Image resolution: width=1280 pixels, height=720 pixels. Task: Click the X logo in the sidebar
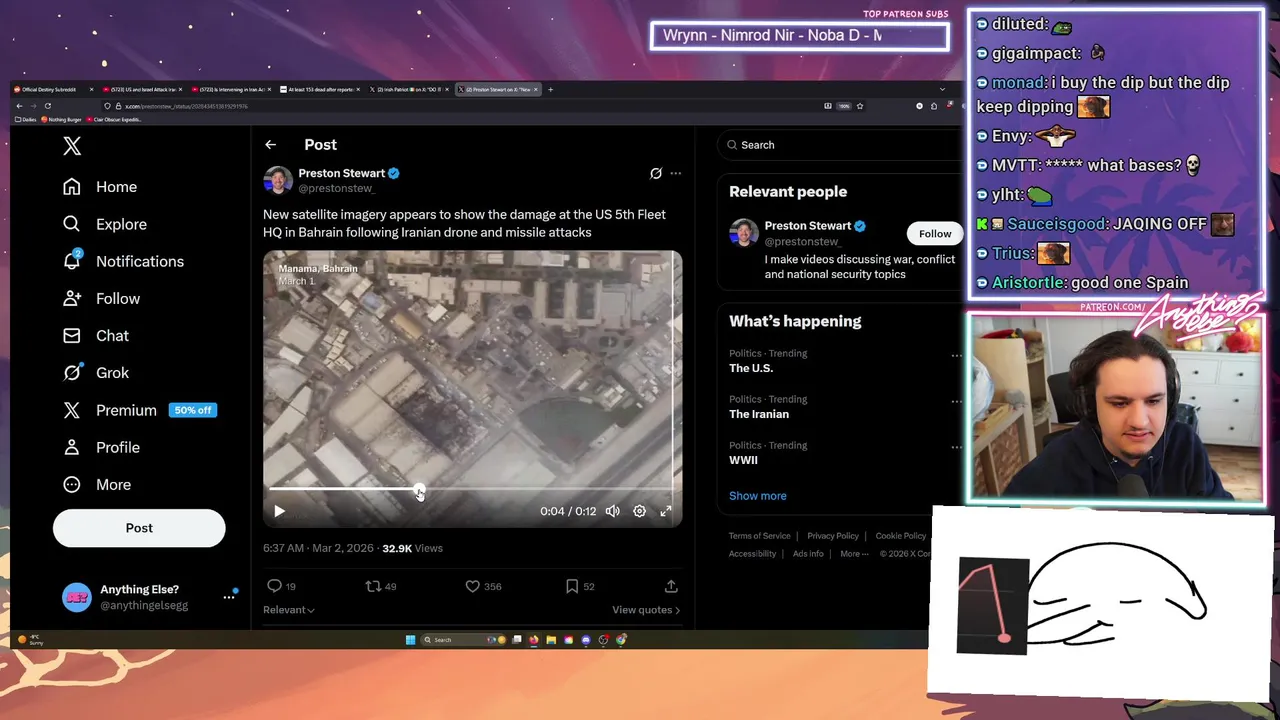tap(72, 146)
